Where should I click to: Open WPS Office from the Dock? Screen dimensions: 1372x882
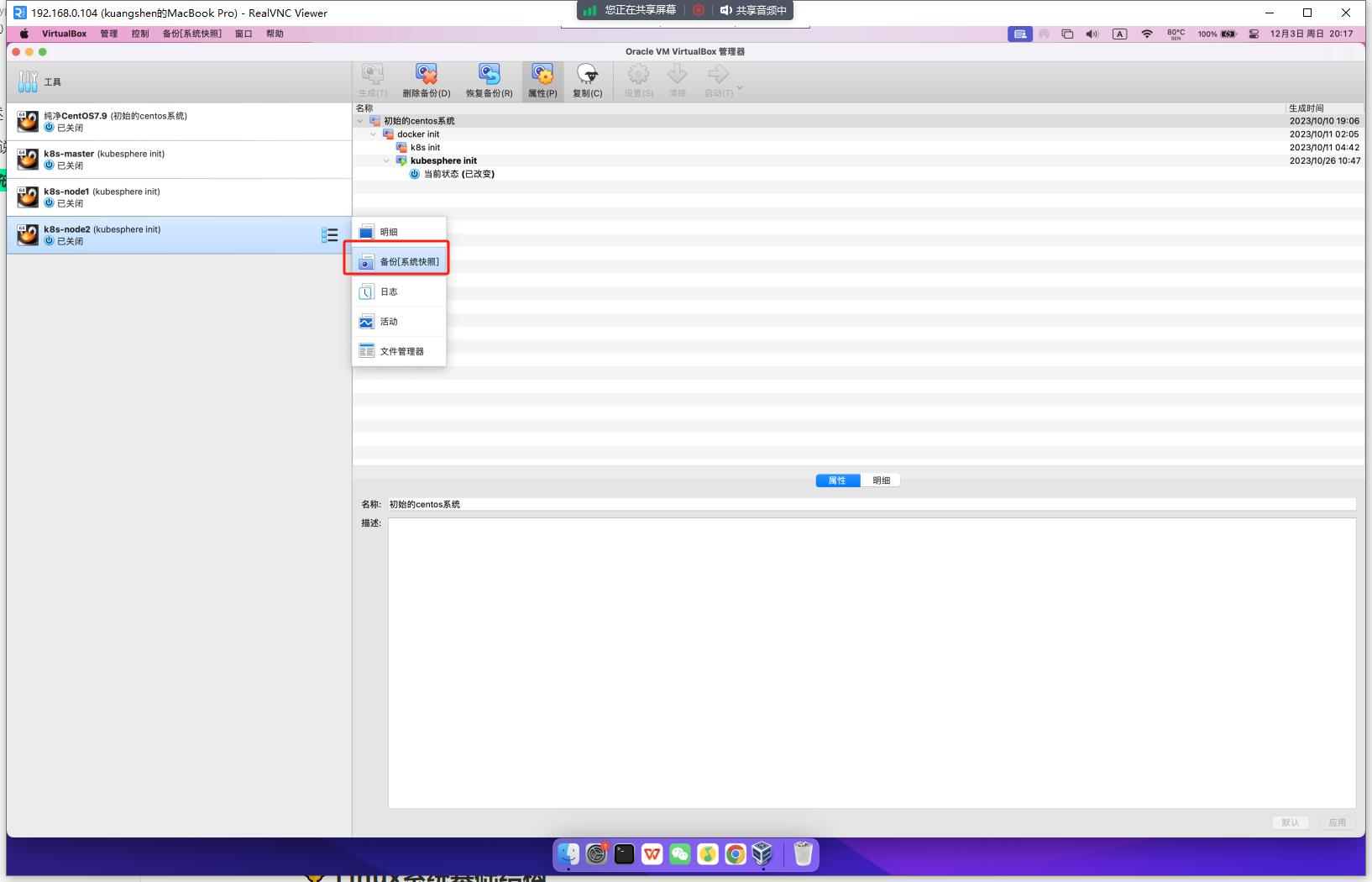click(x=652, y=854)
